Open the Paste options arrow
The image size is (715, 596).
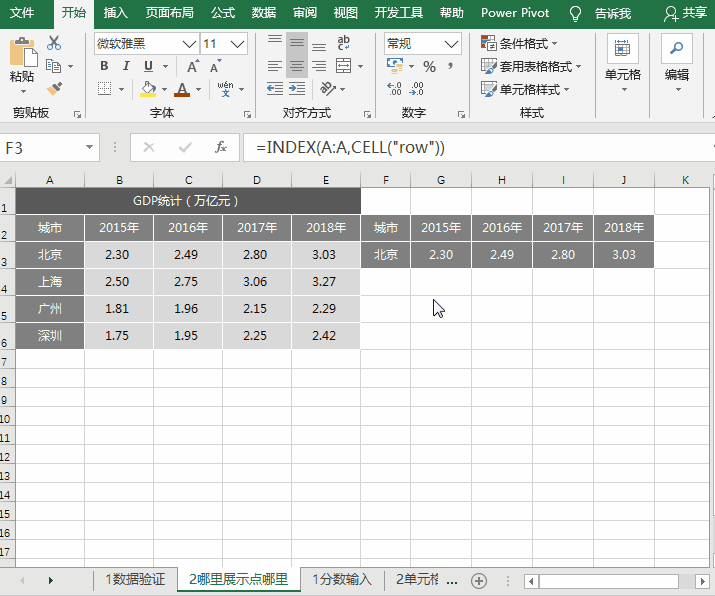(x=22, y=92)
